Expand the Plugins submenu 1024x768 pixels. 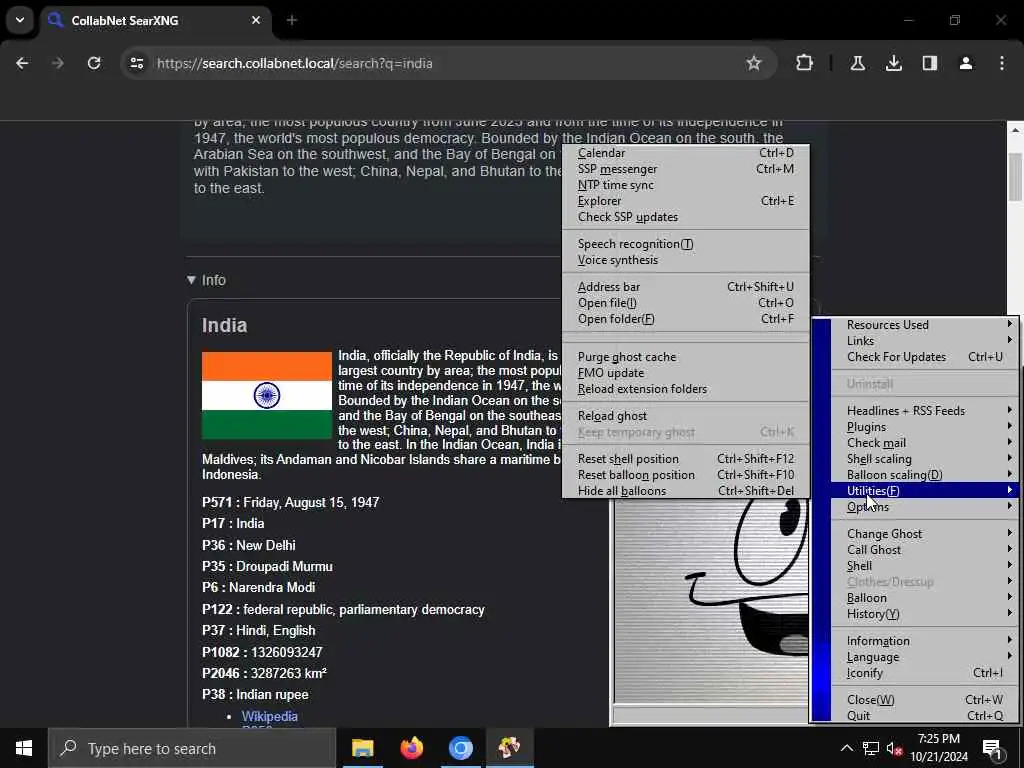(925, 427)
